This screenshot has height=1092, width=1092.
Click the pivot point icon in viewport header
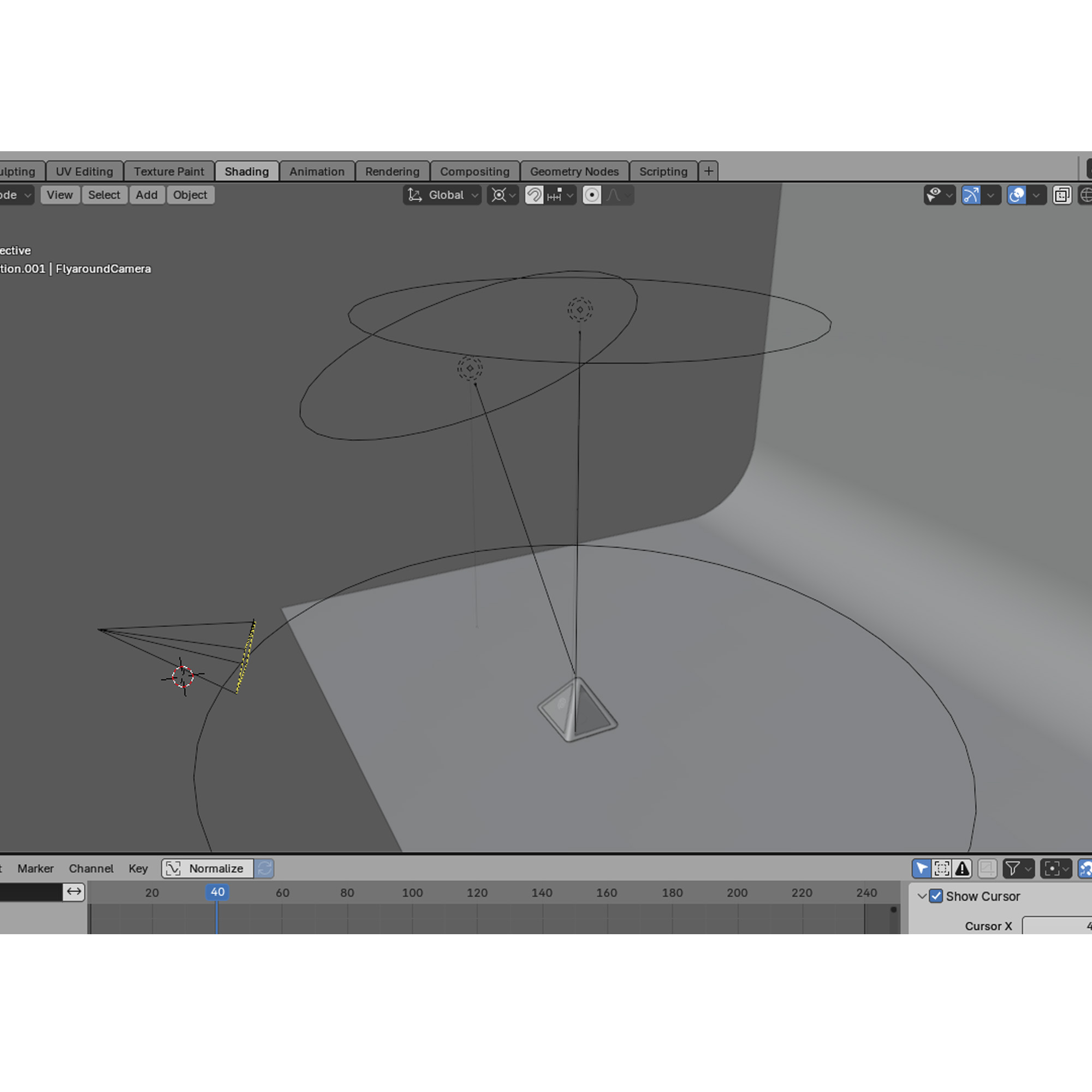tap(498, 195)
